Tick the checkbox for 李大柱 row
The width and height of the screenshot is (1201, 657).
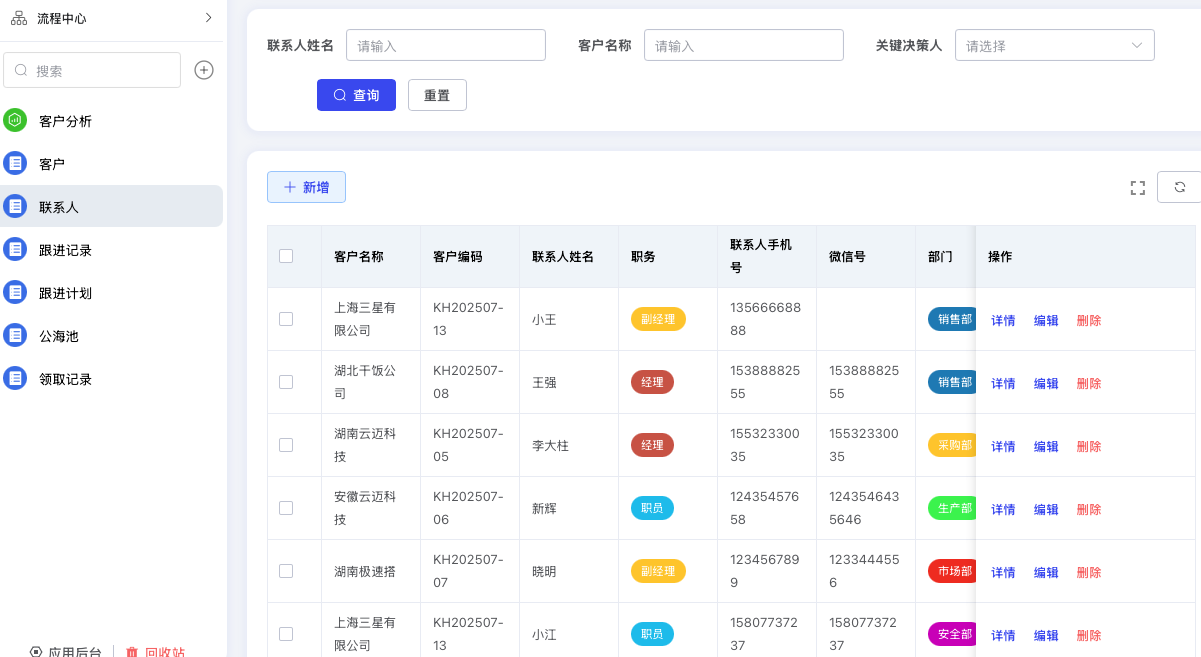click(x=286, y=445)
